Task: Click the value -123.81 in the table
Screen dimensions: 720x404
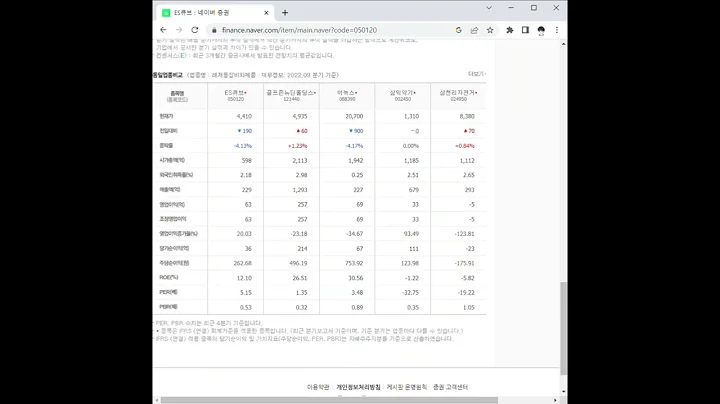Action: pyautogui.click(x=464, y=234)
